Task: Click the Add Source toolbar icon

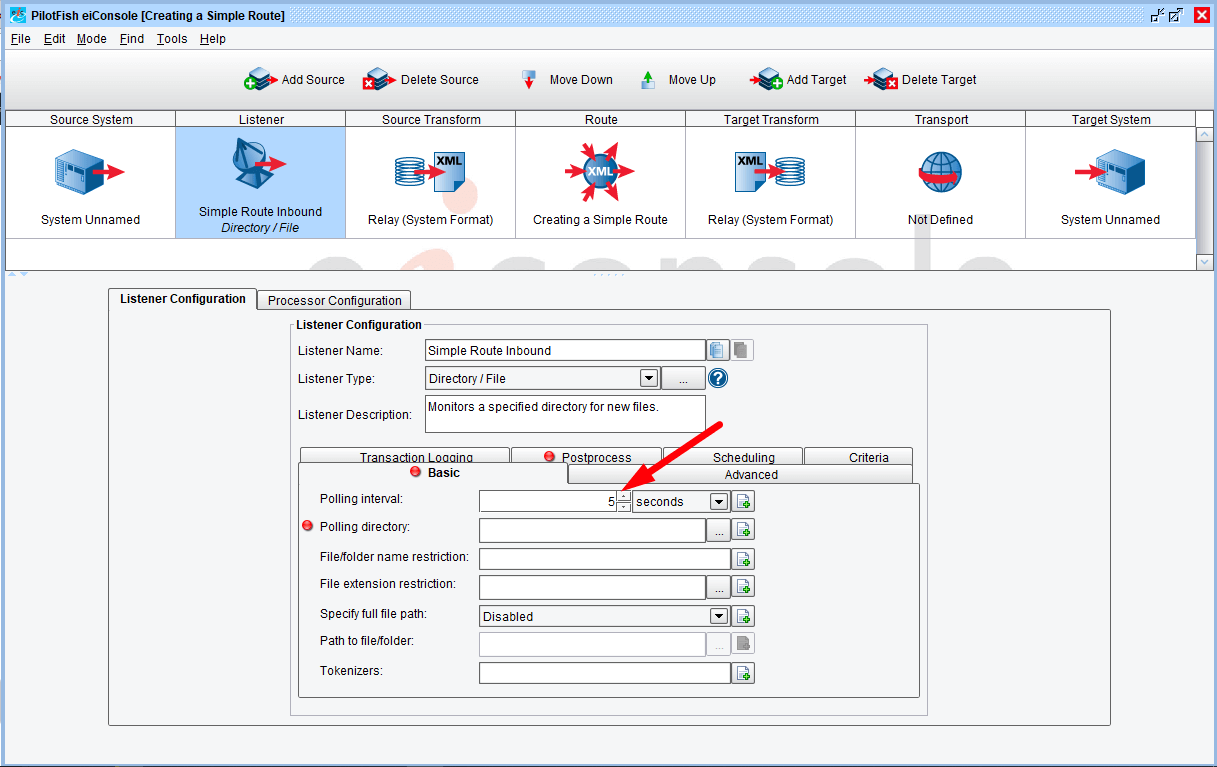Action: pyautogui.click(x=259, y=80)
